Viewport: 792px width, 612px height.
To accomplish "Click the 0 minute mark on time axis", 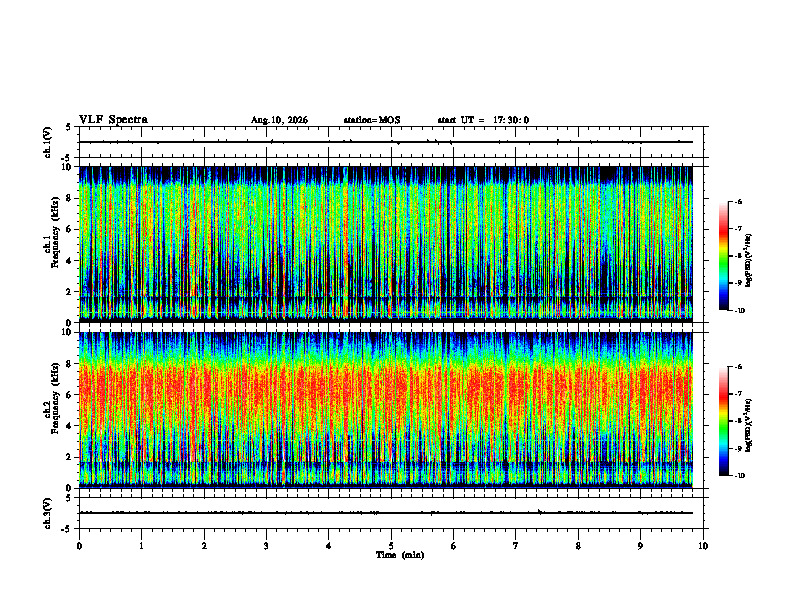I will [x=79, y=546].
